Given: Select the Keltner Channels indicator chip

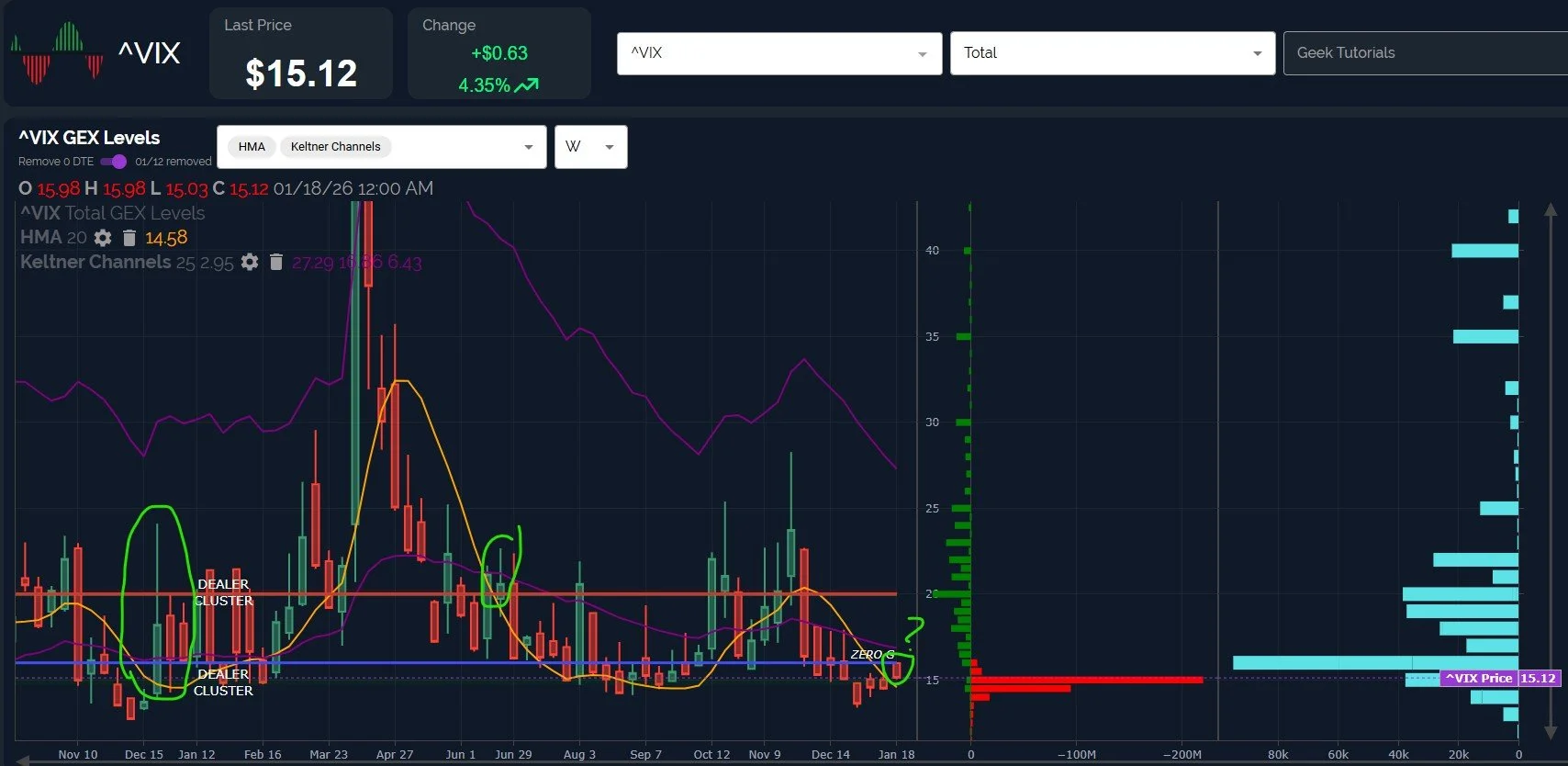Looking at the screenshot, I should tap(335, 147).
